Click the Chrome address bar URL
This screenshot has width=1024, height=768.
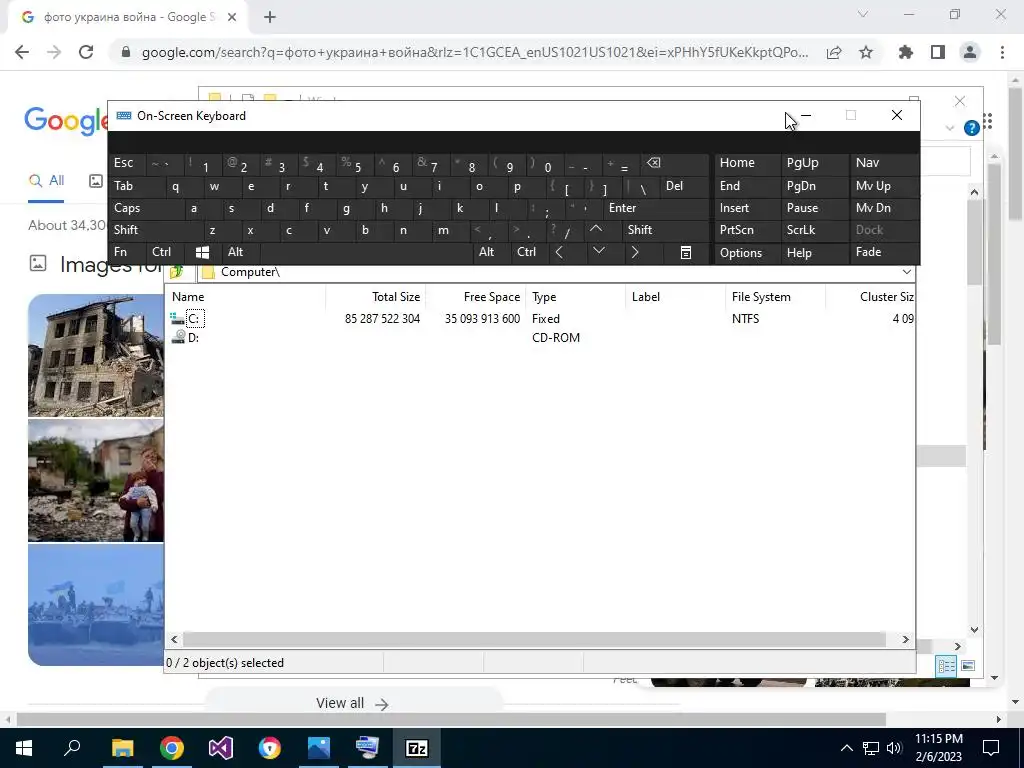(x=475, y=52)
